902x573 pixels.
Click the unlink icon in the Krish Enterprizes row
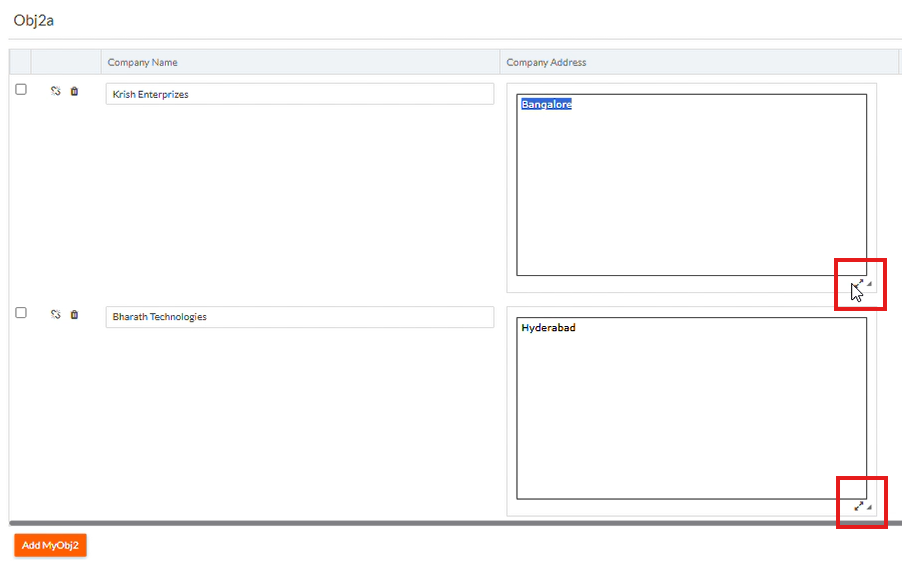[x=56, y=91]
